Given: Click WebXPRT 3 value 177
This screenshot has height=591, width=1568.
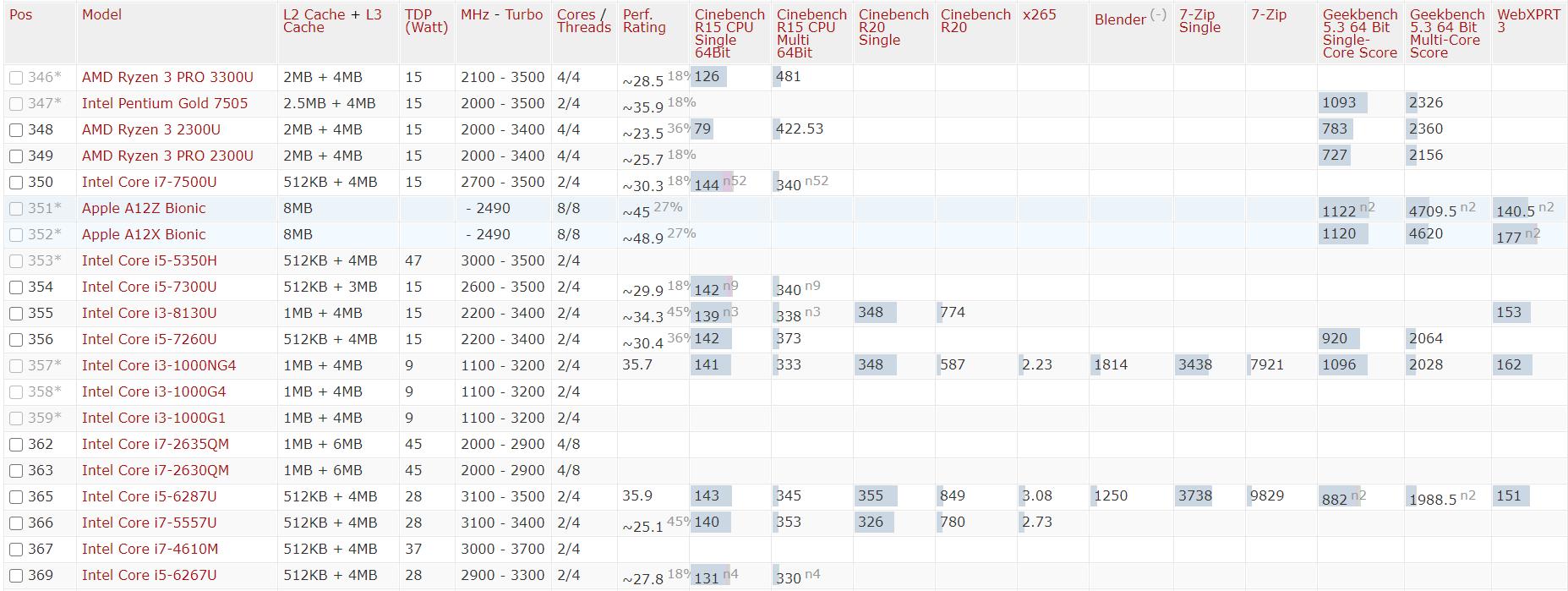Looking at the screenshot, I should pos(1509,238).
